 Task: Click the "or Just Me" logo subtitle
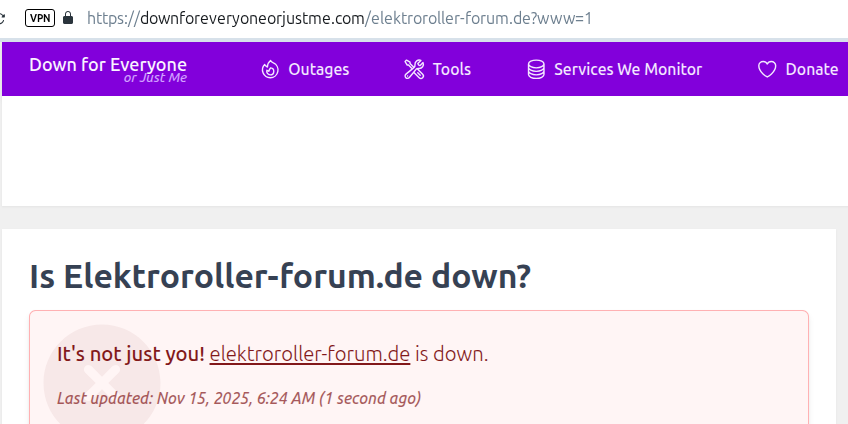coord(155,78)
